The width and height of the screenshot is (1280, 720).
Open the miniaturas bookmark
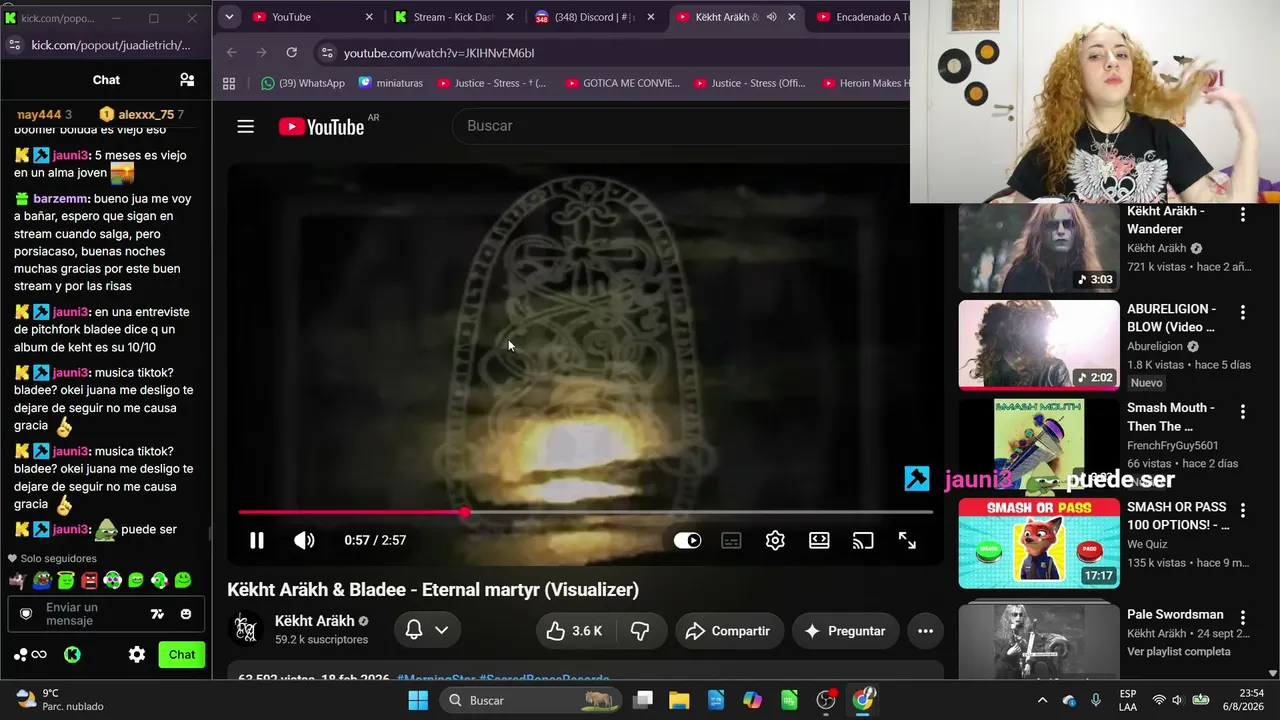click(390, 83)
